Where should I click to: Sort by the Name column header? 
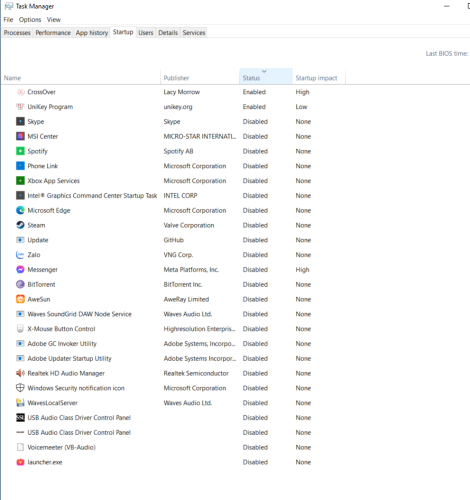pyautogui.click(x=81, y=76)
